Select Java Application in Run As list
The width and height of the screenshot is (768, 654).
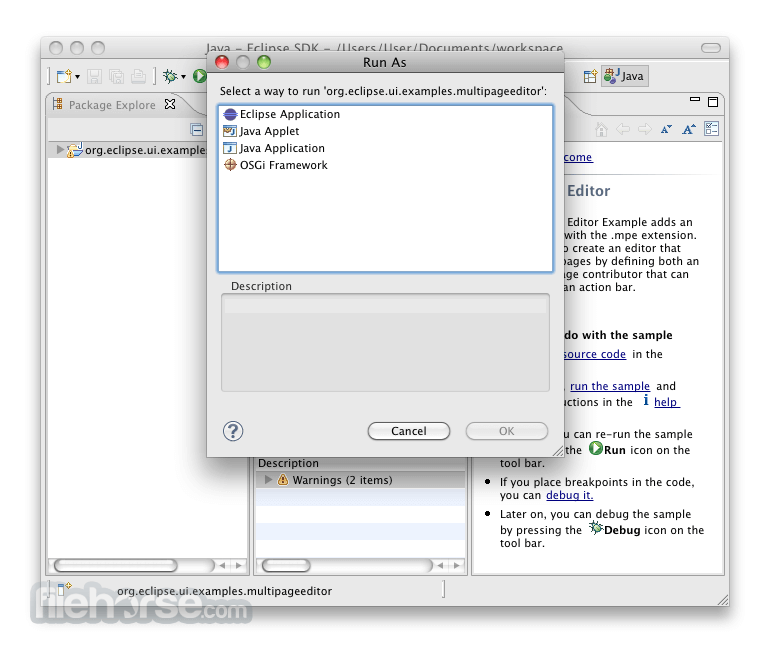click(x=385, y=148)
